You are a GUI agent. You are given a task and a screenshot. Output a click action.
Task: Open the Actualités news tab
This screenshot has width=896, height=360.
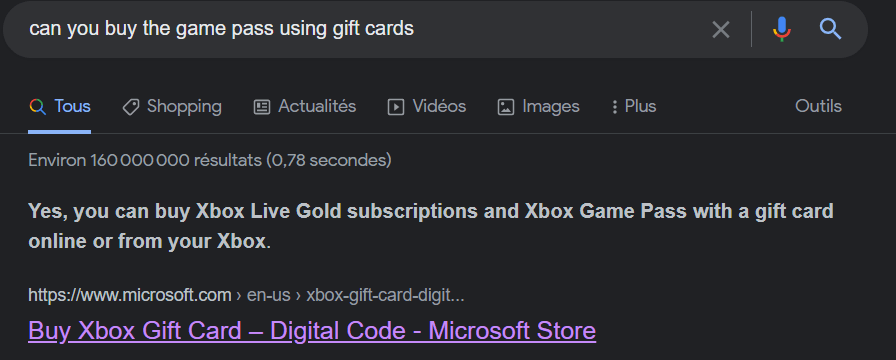click(x=317, y=106)
